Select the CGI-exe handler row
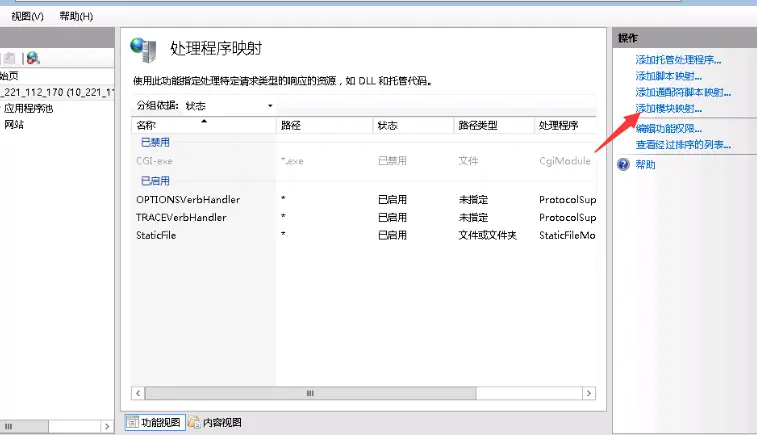The image size is (757, 435). click(364, 161)
